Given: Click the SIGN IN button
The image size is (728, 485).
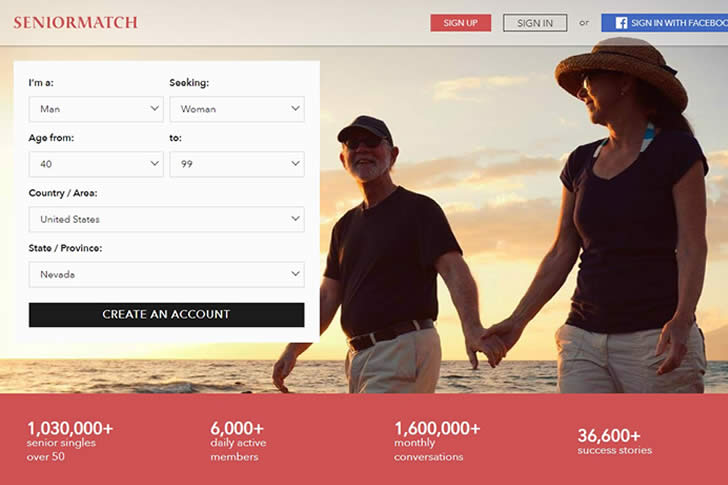Looking at the screenshot, I should 535,23.
